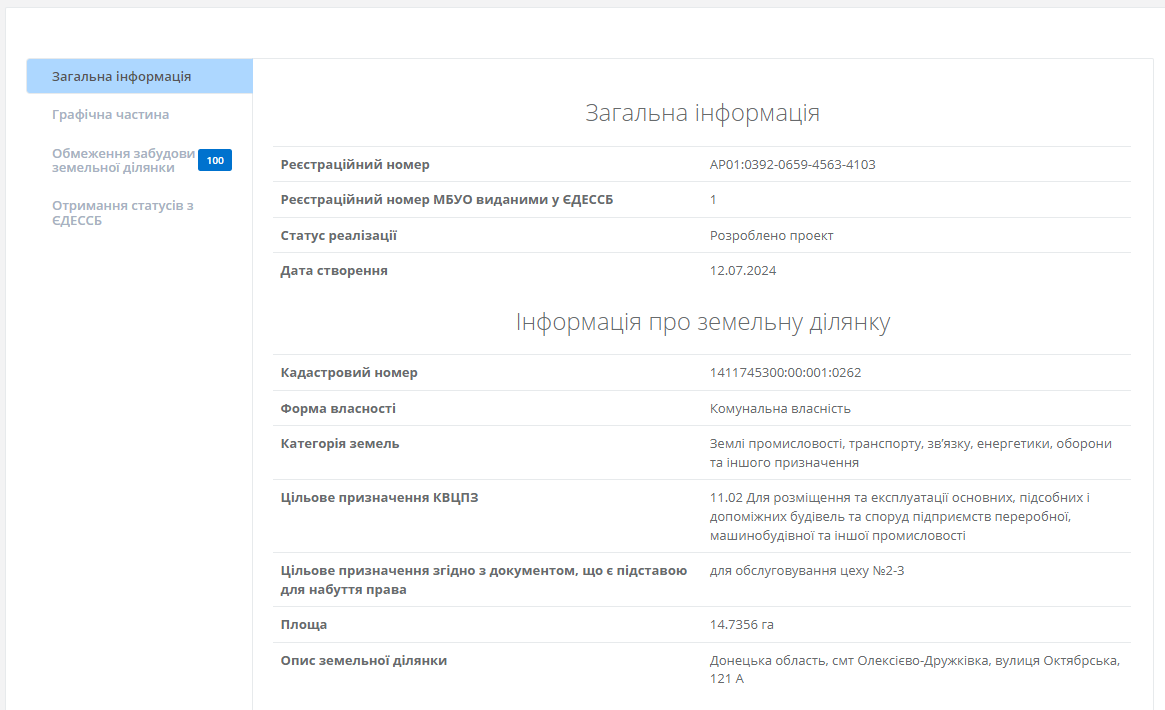Click the Загальна інформація page heading

point(702,114)
